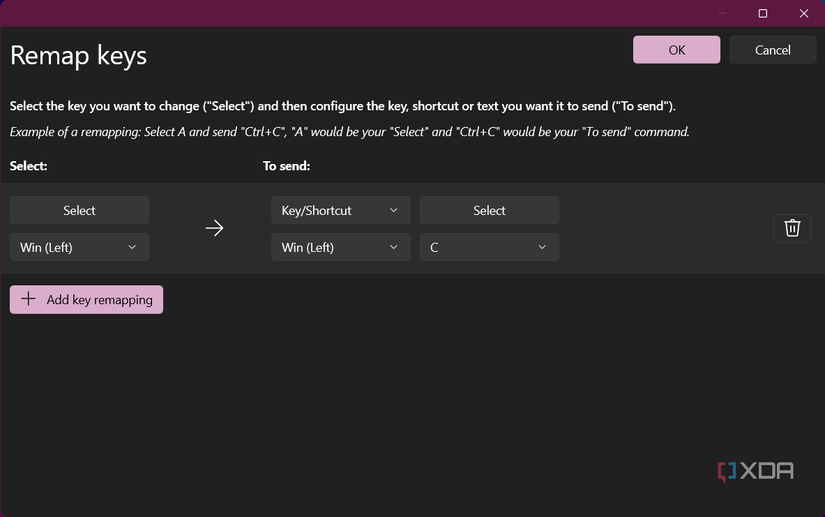Minimize the Remap keys window
The image size is (825, 517).
click(722, 13)
